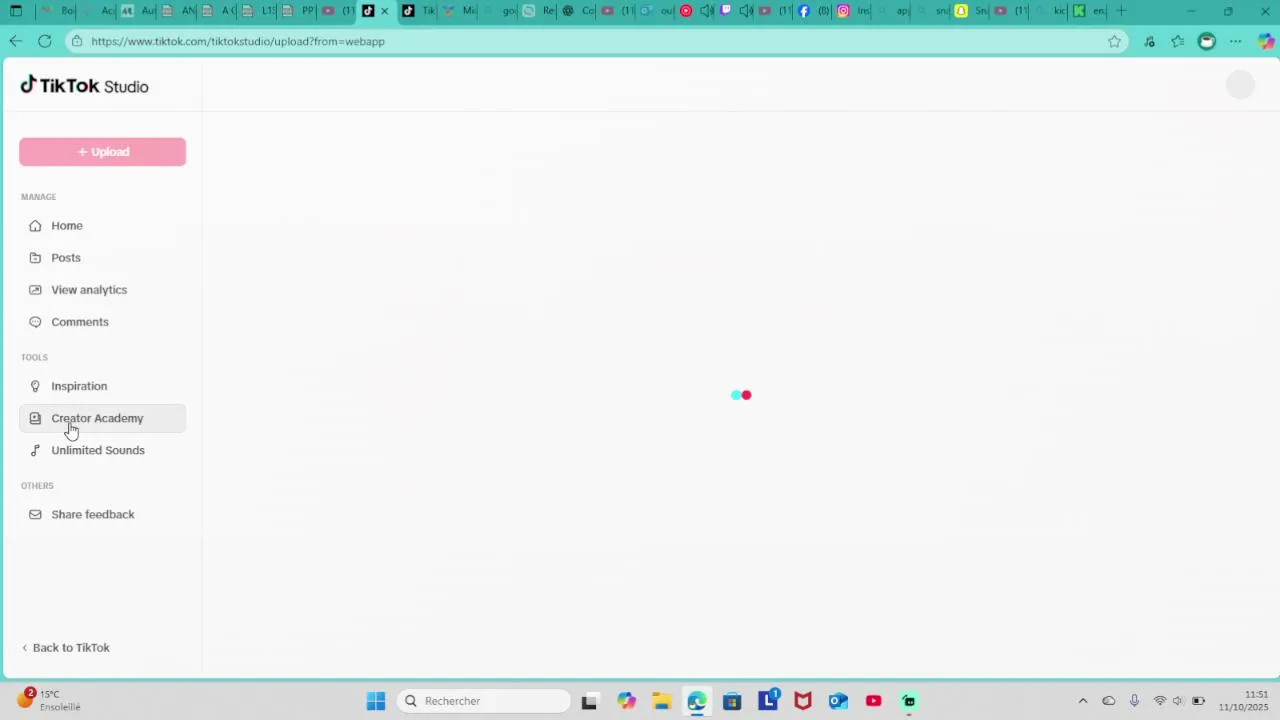Open clock showing 11:51

tap(1243, 701)
